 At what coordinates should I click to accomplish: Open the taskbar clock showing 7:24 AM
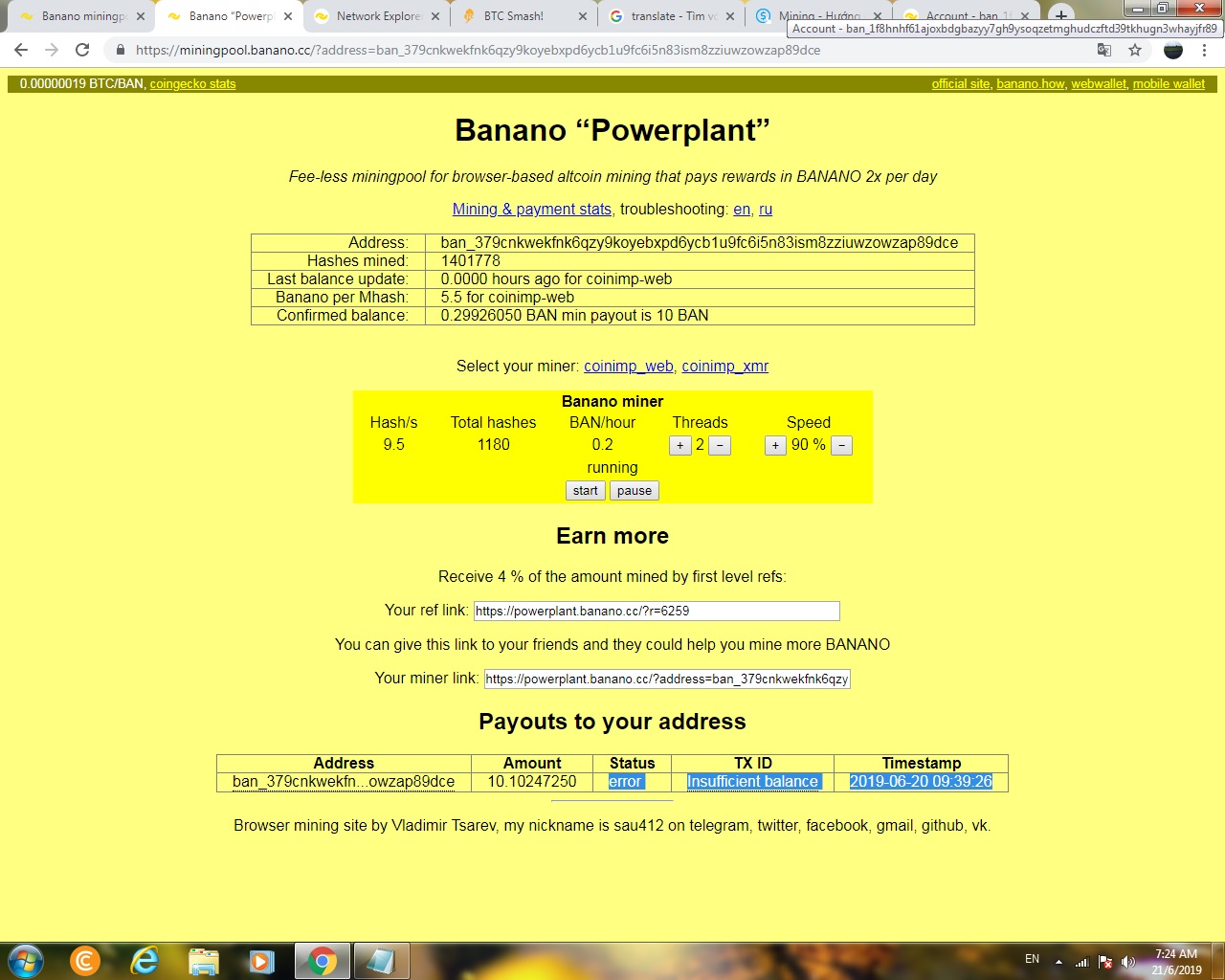(x=1176, y=961)
